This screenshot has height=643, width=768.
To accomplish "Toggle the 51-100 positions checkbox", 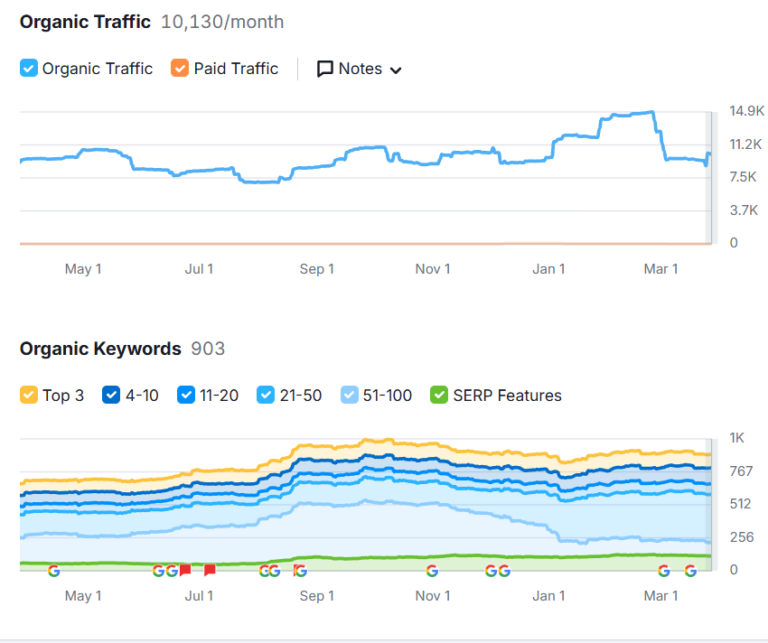I will point(349,395).
